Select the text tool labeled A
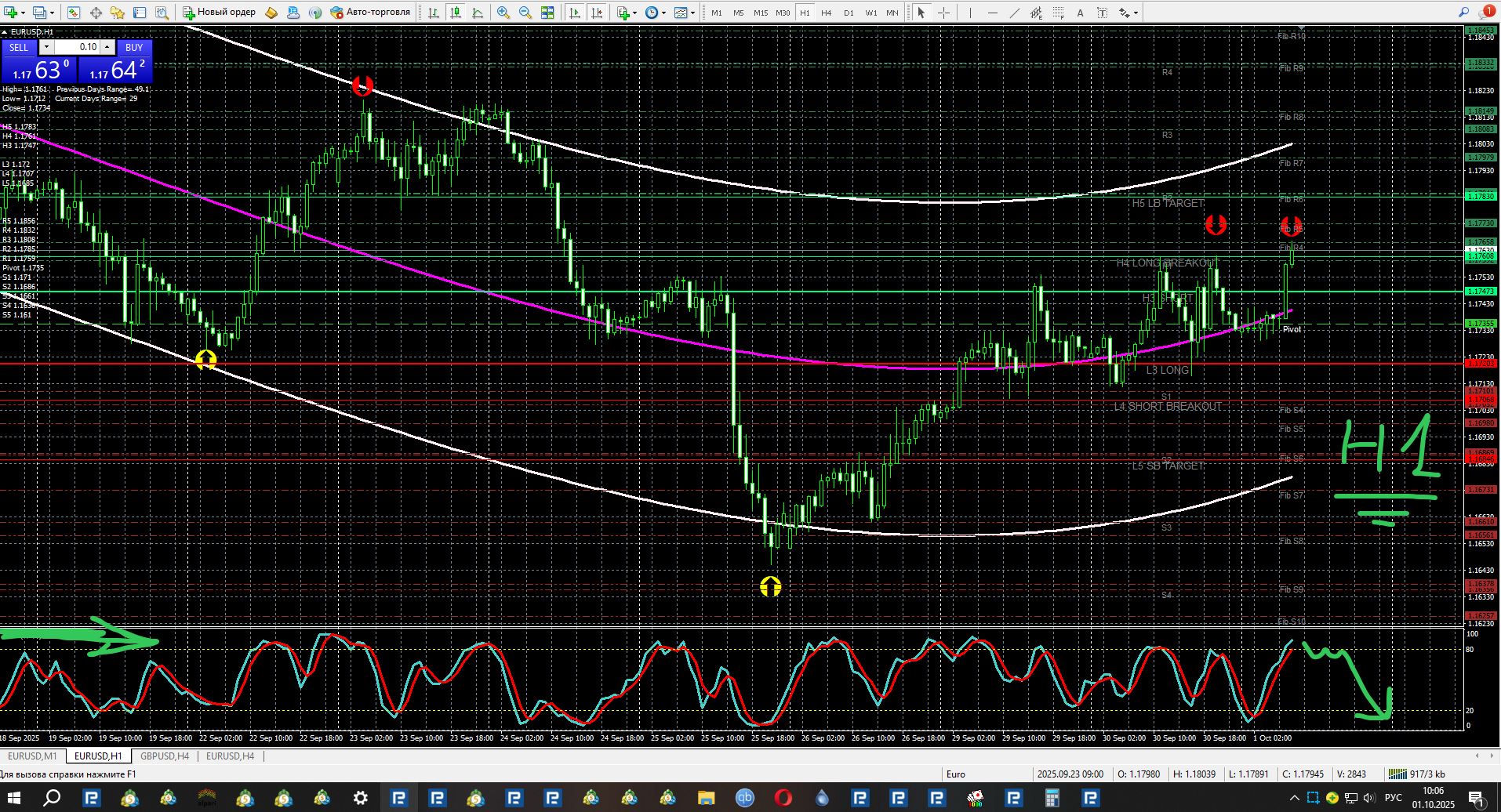The image size is (1501, 812). (1081, 13)
